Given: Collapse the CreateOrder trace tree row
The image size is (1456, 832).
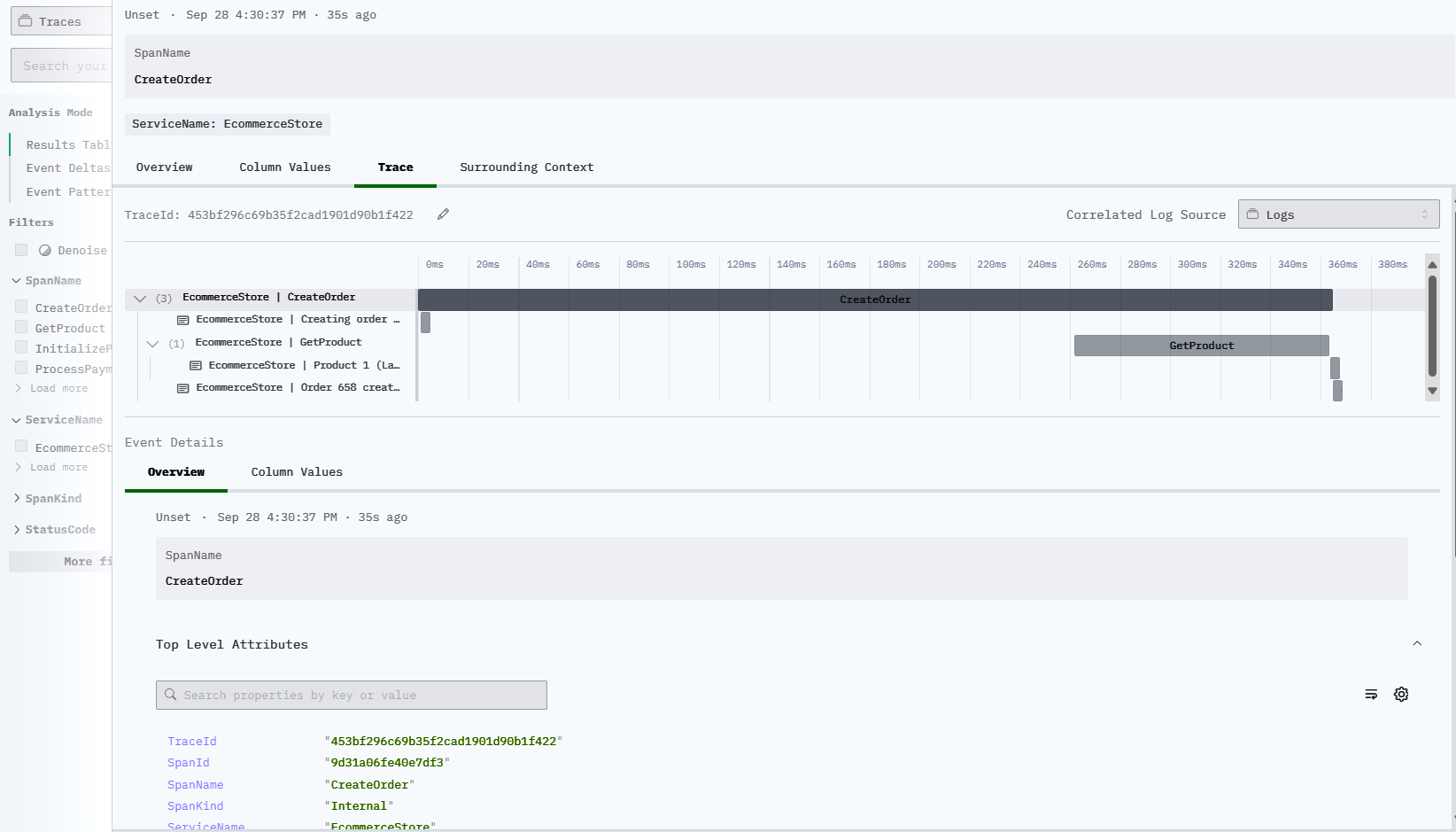Looking at the screenshot, I should tap(140, 299).
